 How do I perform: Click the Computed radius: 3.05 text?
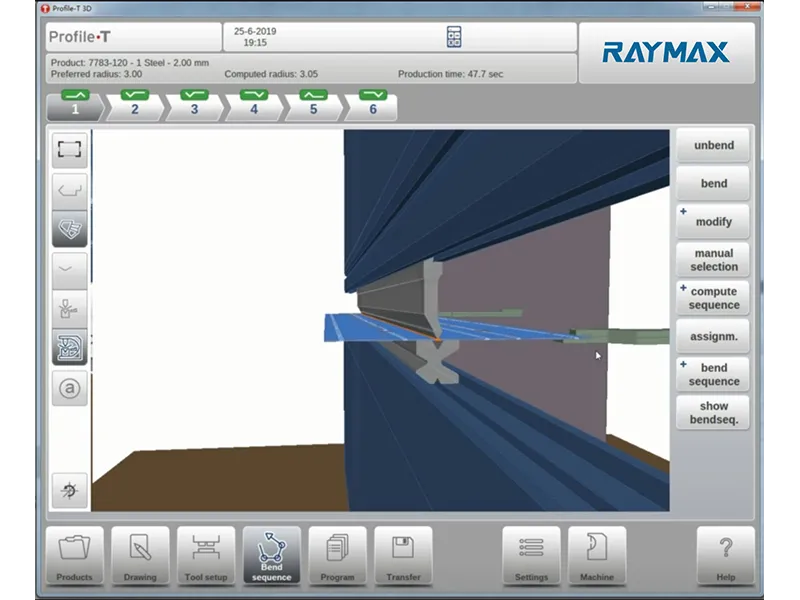[271, 74]
